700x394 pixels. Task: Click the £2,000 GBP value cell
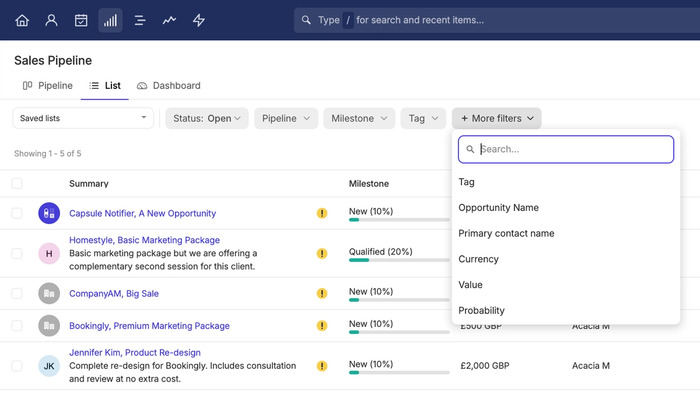485,366
